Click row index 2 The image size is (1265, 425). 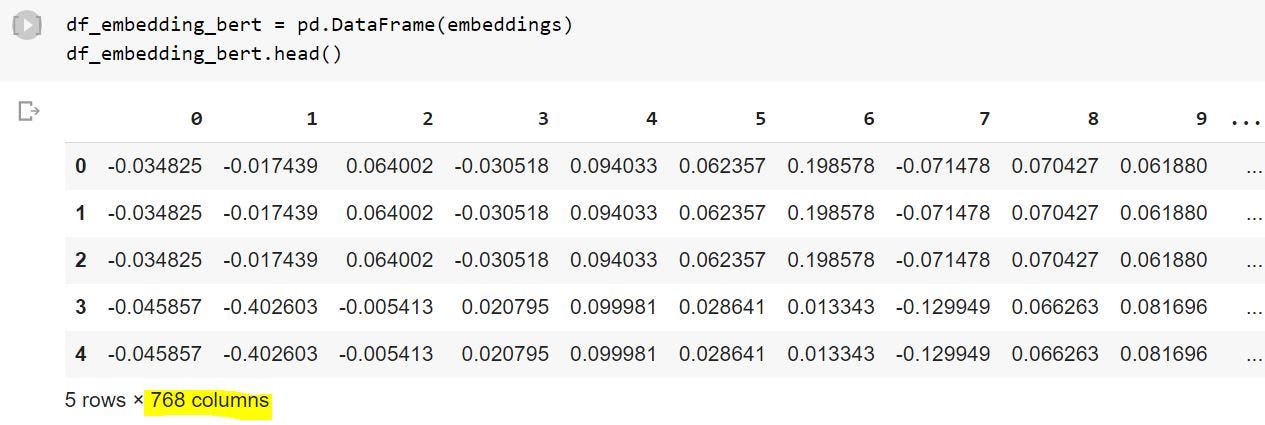click(x=81, y=260)
